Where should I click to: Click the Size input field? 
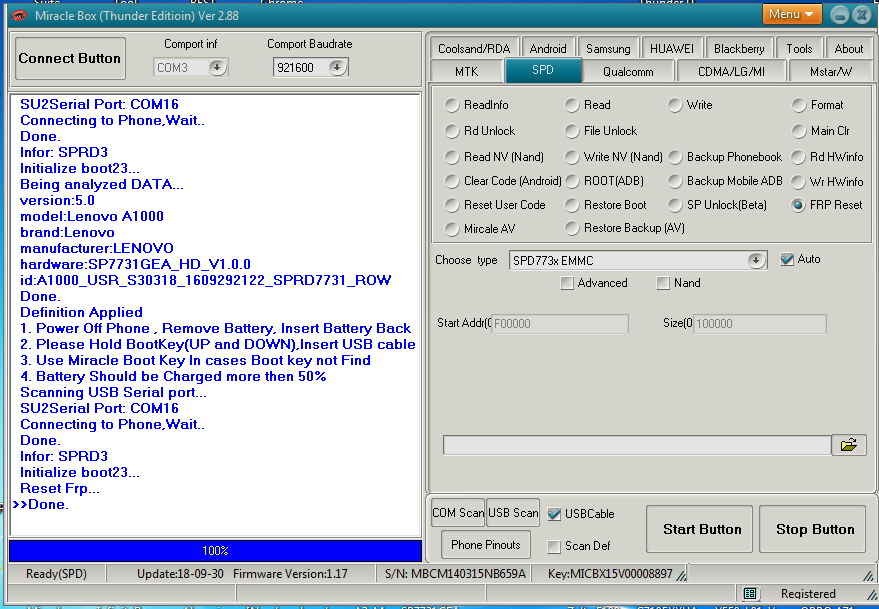(x=759, y=324)
